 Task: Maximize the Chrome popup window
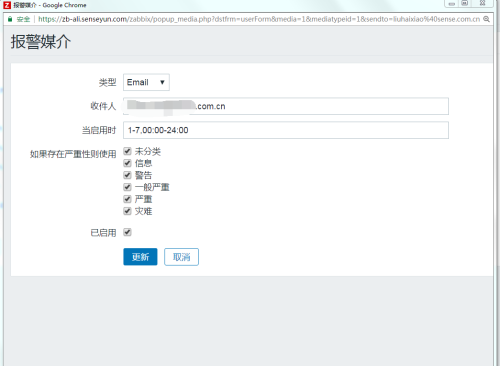[465, 3]
